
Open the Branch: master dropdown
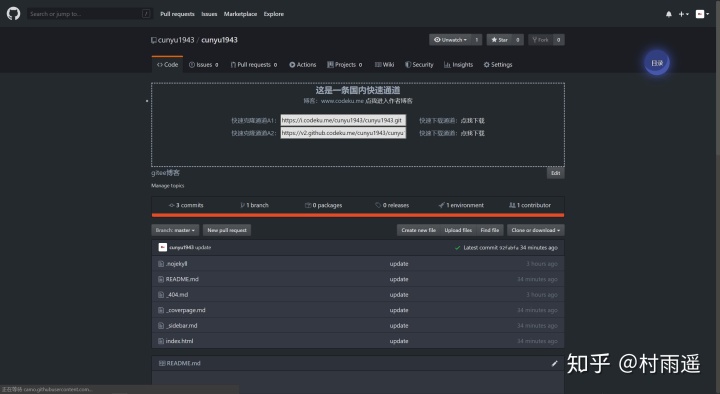point(175,230)
